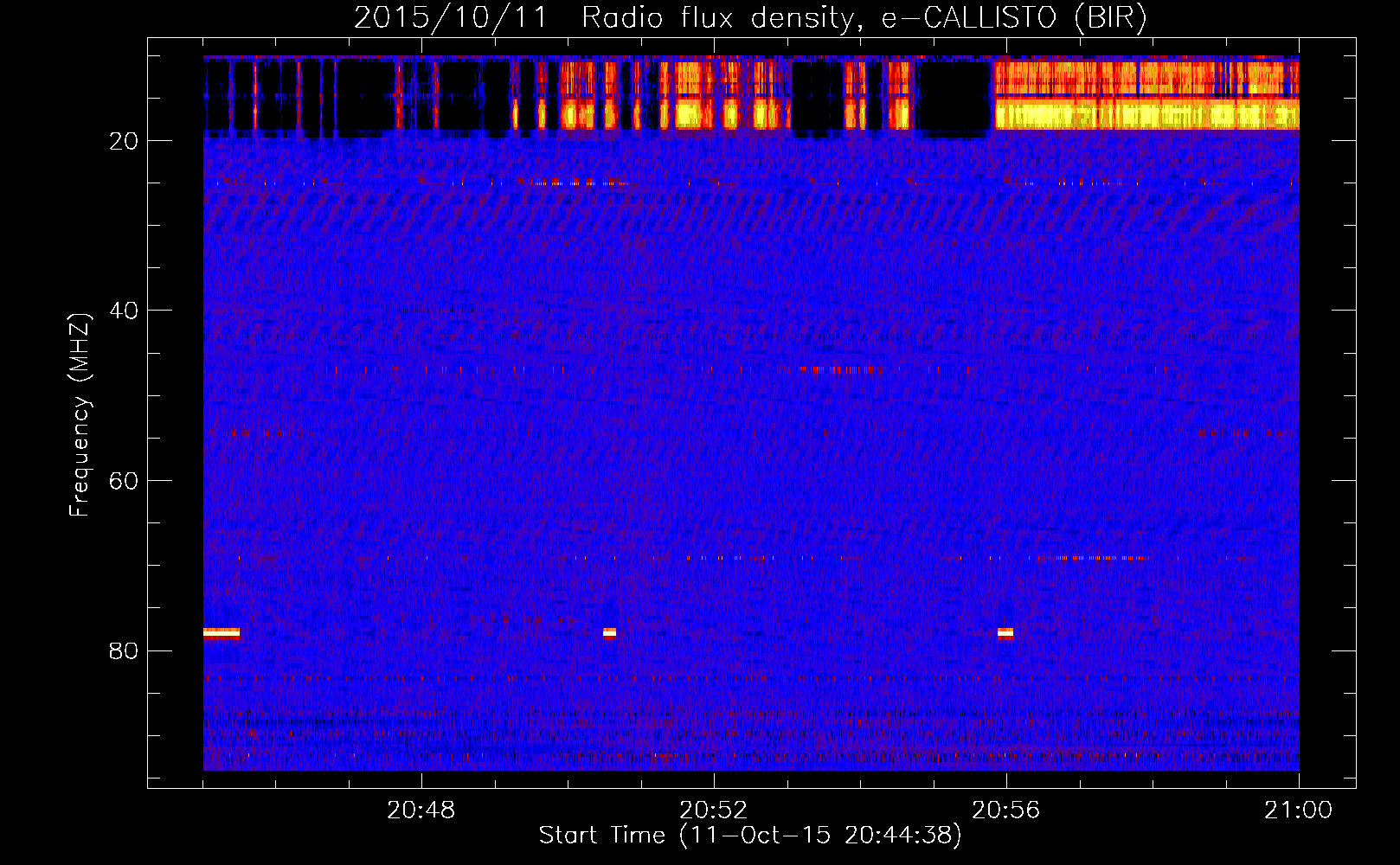Click the "Start Time (11-Oct-15 20:44:38)" axis label

pos(750,836)
